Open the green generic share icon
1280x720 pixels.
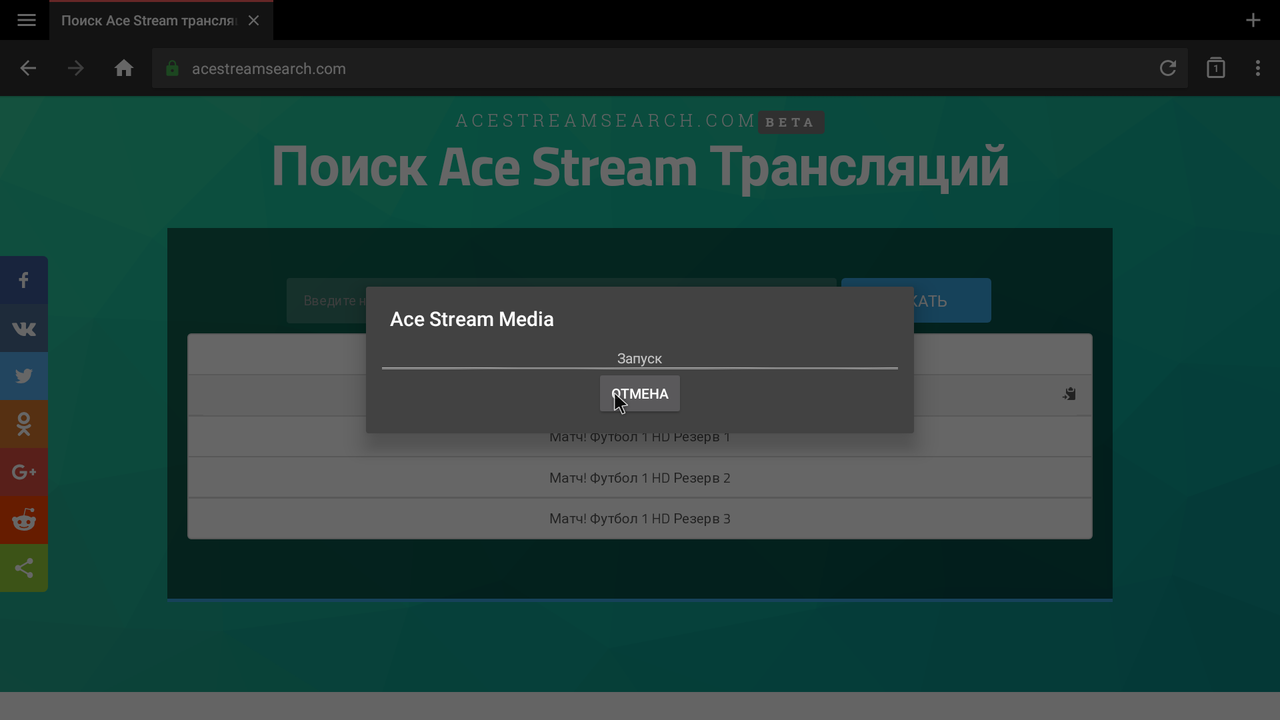pos(24,568)
